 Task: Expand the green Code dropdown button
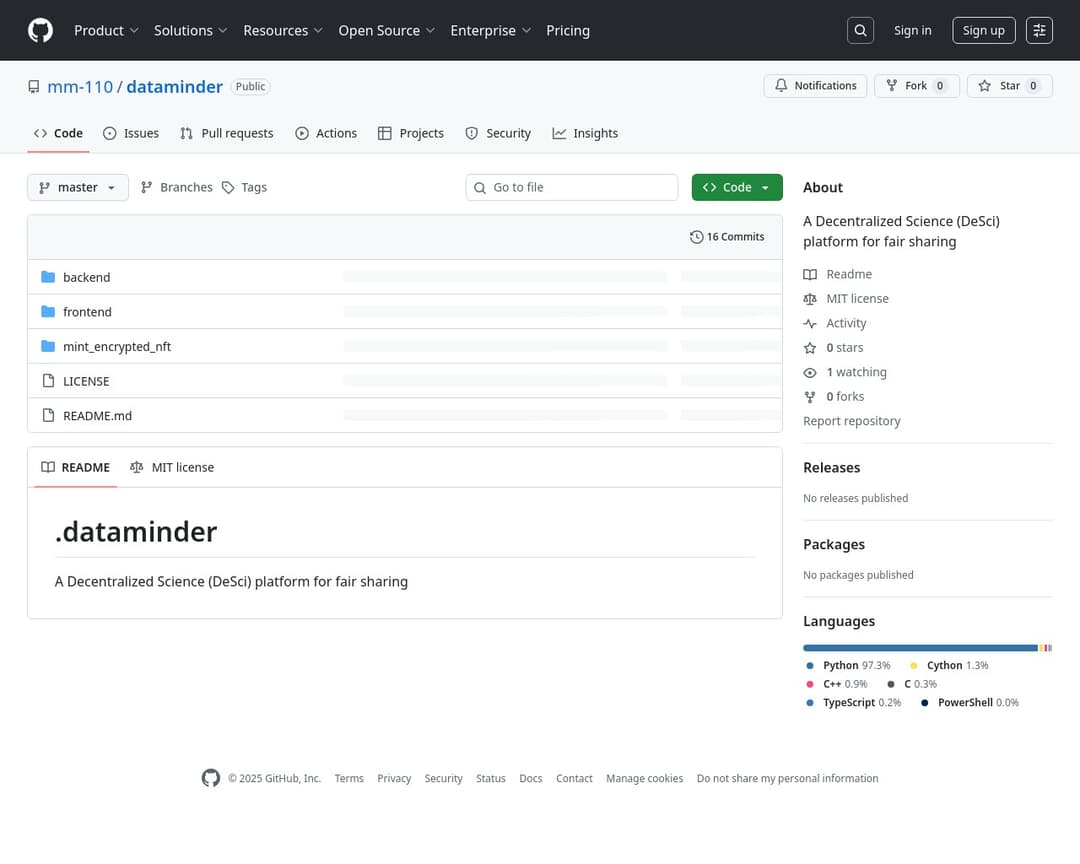pos(737,187)
